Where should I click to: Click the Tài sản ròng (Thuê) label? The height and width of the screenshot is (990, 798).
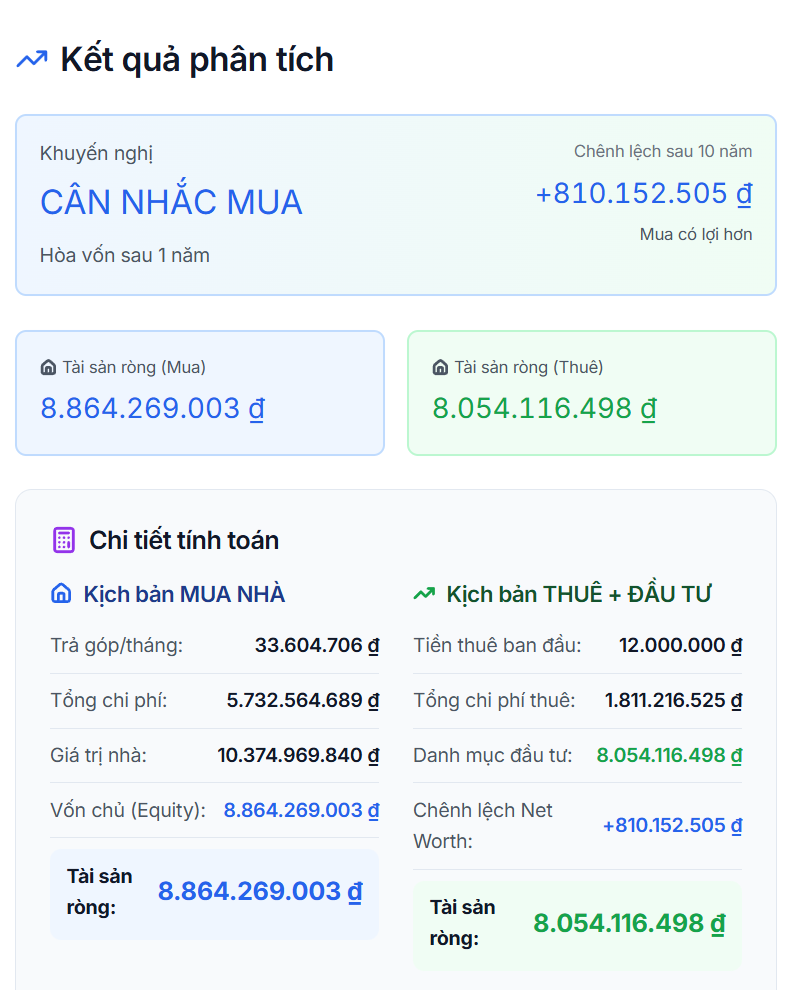[x=529, y=367]
